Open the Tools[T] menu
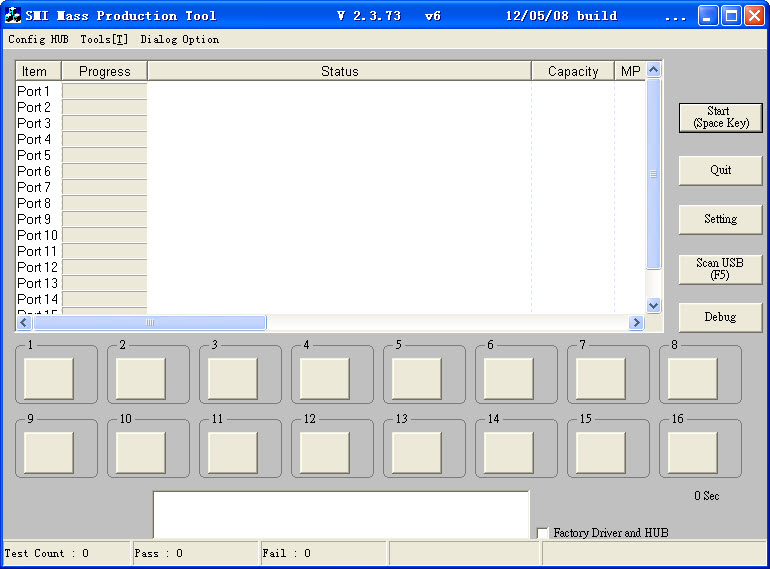 click(104, 39)
